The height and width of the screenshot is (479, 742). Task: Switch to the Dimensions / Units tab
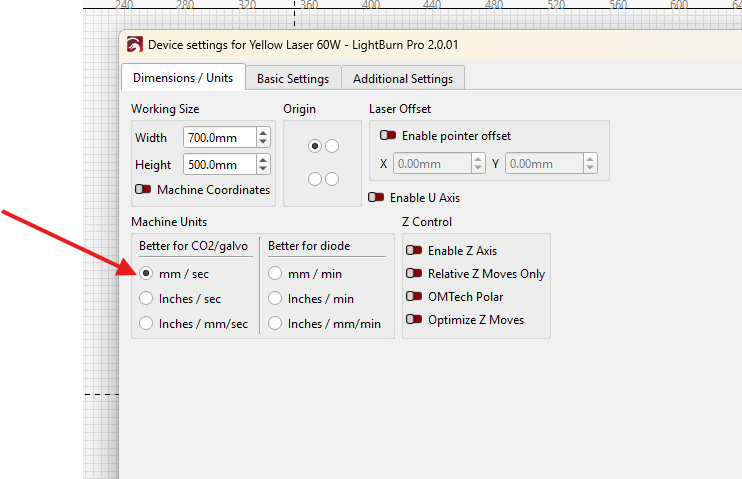tap(183, 78)
